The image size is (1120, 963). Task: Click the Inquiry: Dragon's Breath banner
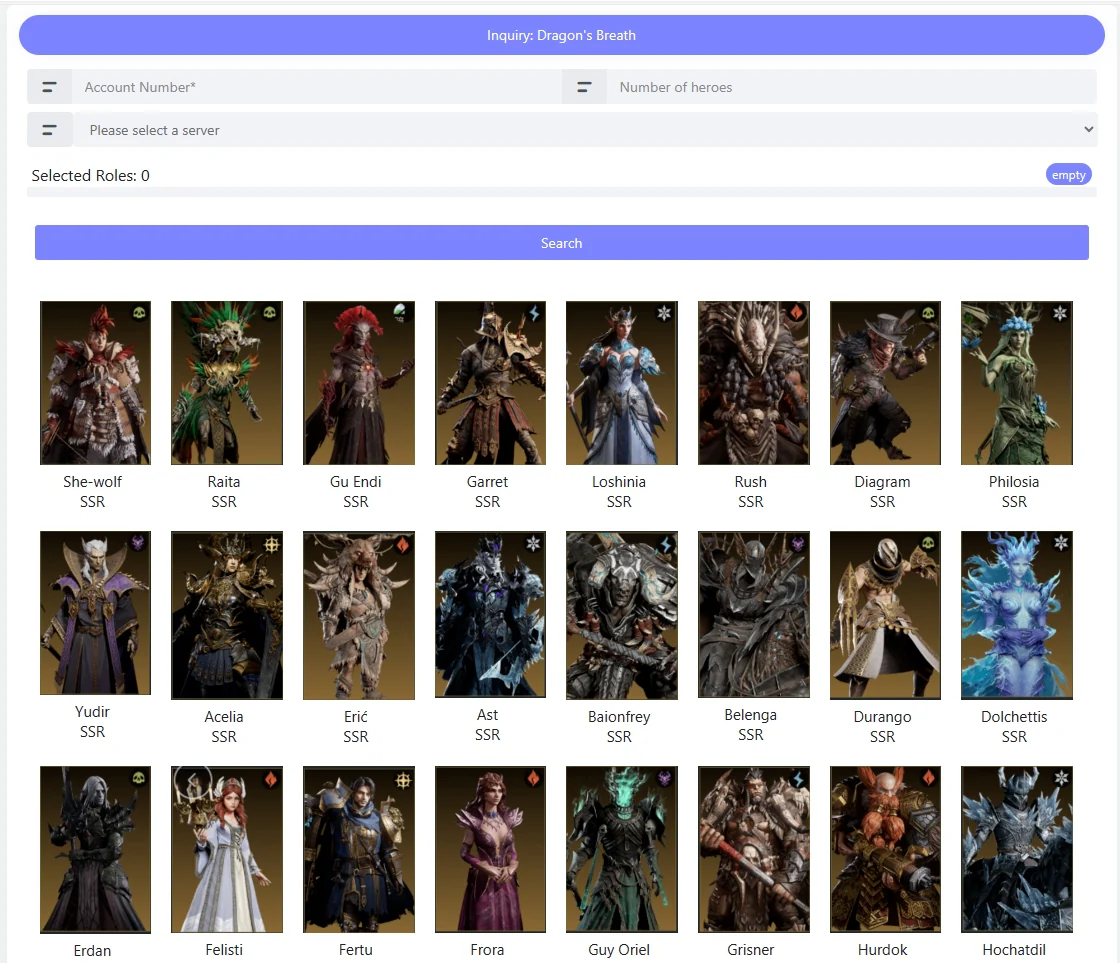click(561, 35)
